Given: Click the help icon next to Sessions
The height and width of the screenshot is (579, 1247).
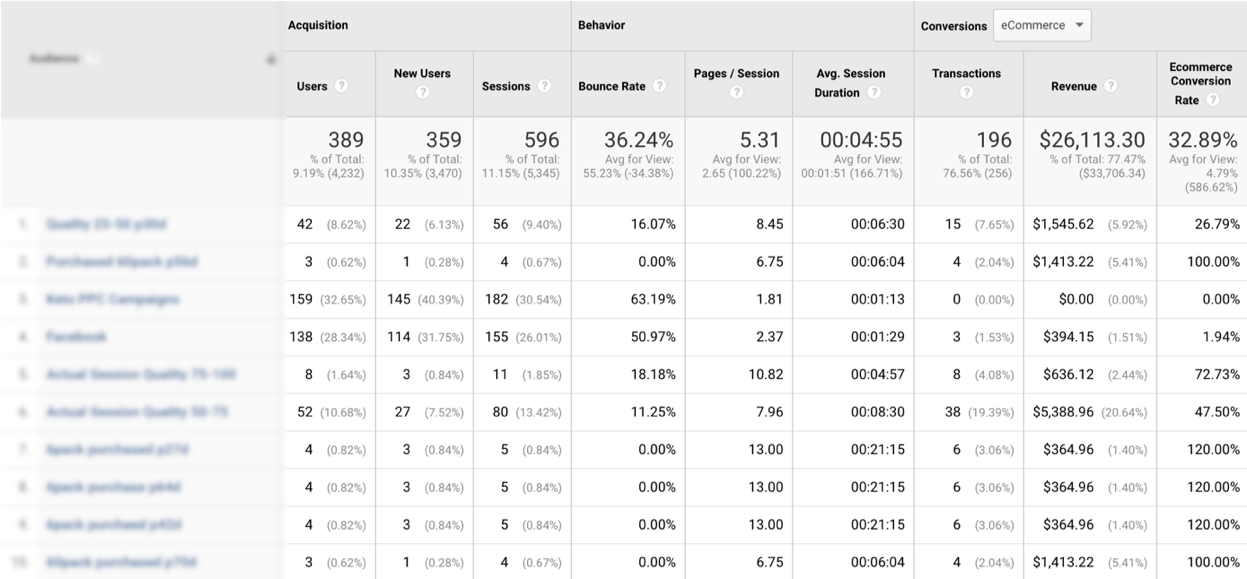Looking at the screenshot, I should pyautogui.click(x=545, y=87).
